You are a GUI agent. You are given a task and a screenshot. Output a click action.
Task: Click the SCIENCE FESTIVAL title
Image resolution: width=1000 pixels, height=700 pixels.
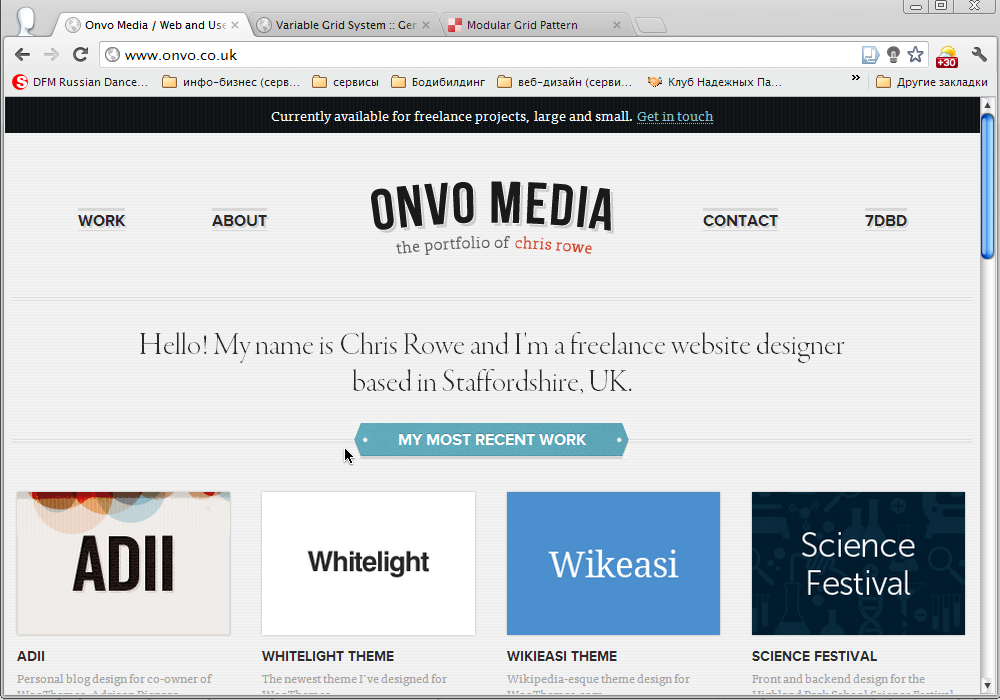click(x=814, y=656)
